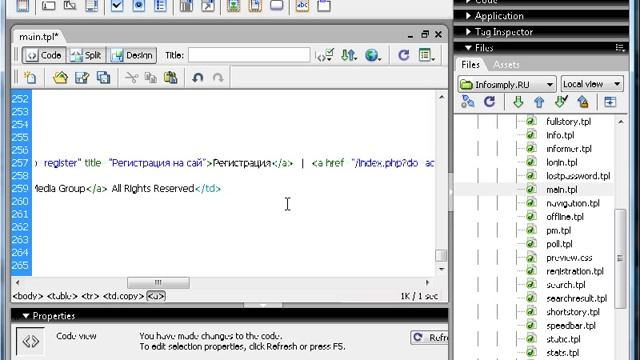
Task: Select searchresult.tpl in the file list
Action: click(x=577, y=298)
